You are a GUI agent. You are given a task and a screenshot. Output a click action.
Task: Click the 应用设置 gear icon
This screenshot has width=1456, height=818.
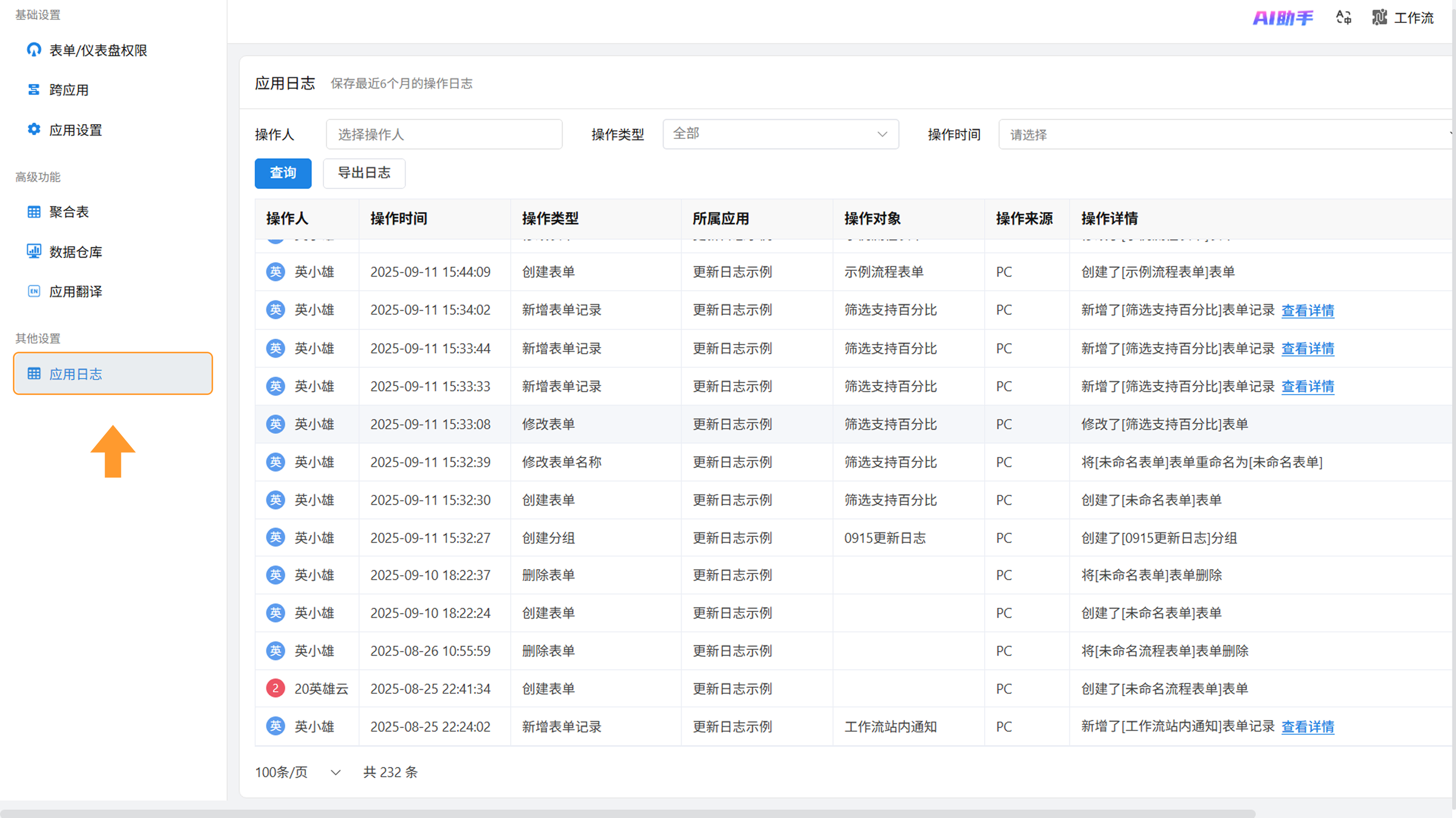pos(34,129)
